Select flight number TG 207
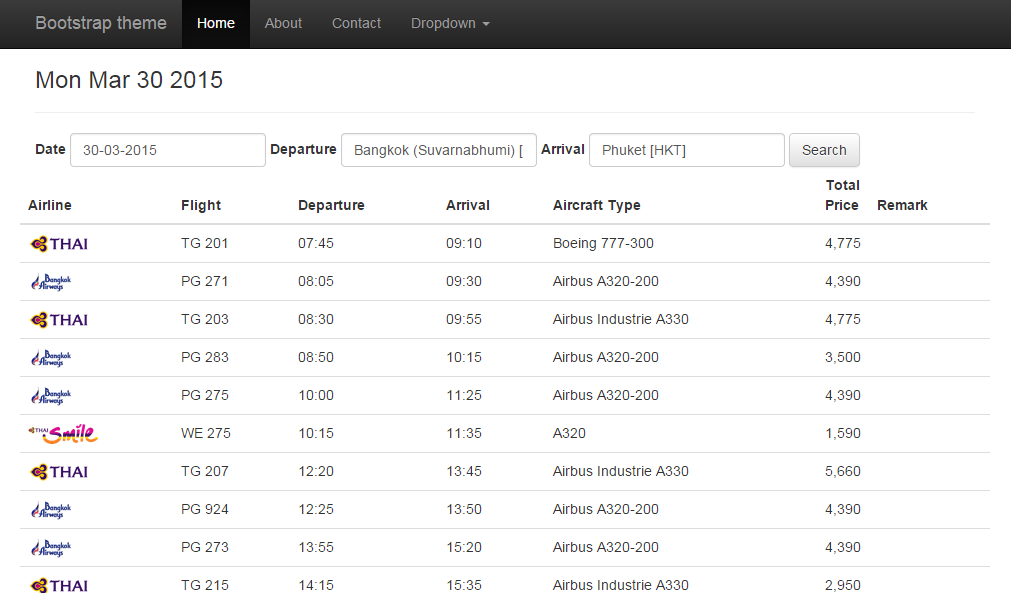 (204, 471)
